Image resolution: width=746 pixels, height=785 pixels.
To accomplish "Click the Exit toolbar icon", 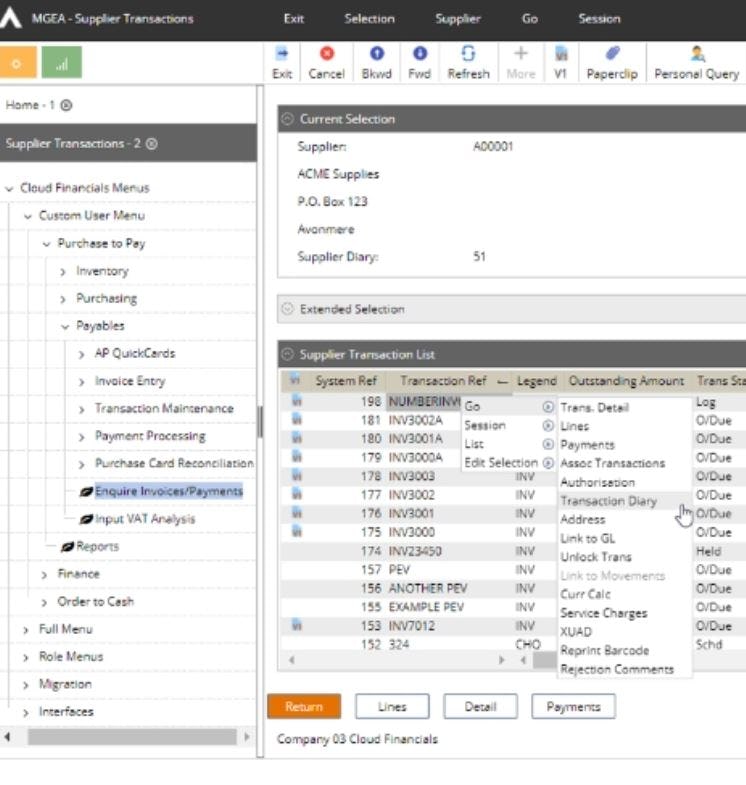I will (282, 54).
